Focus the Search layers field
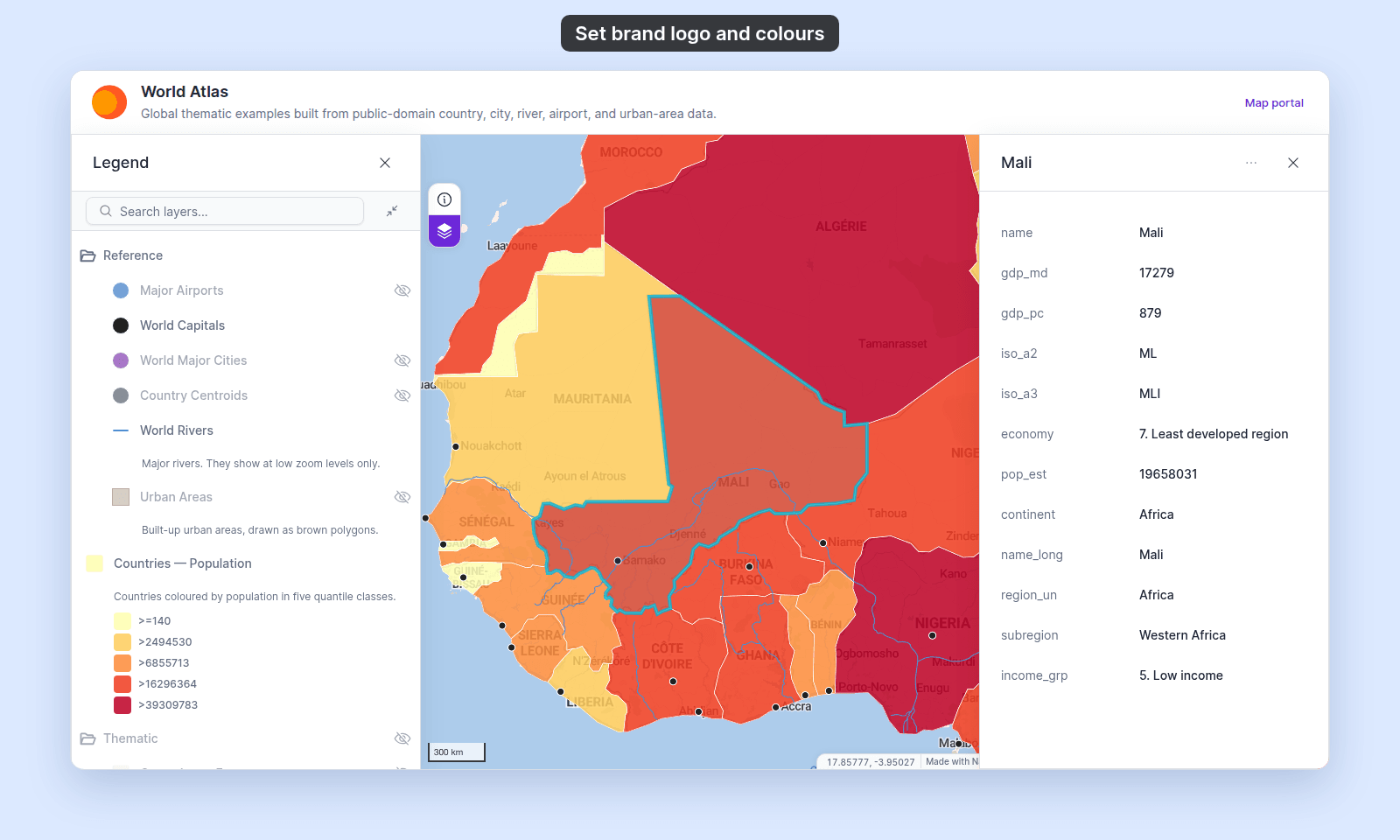This screenshot has height=840, width=1400. point(225,211)
